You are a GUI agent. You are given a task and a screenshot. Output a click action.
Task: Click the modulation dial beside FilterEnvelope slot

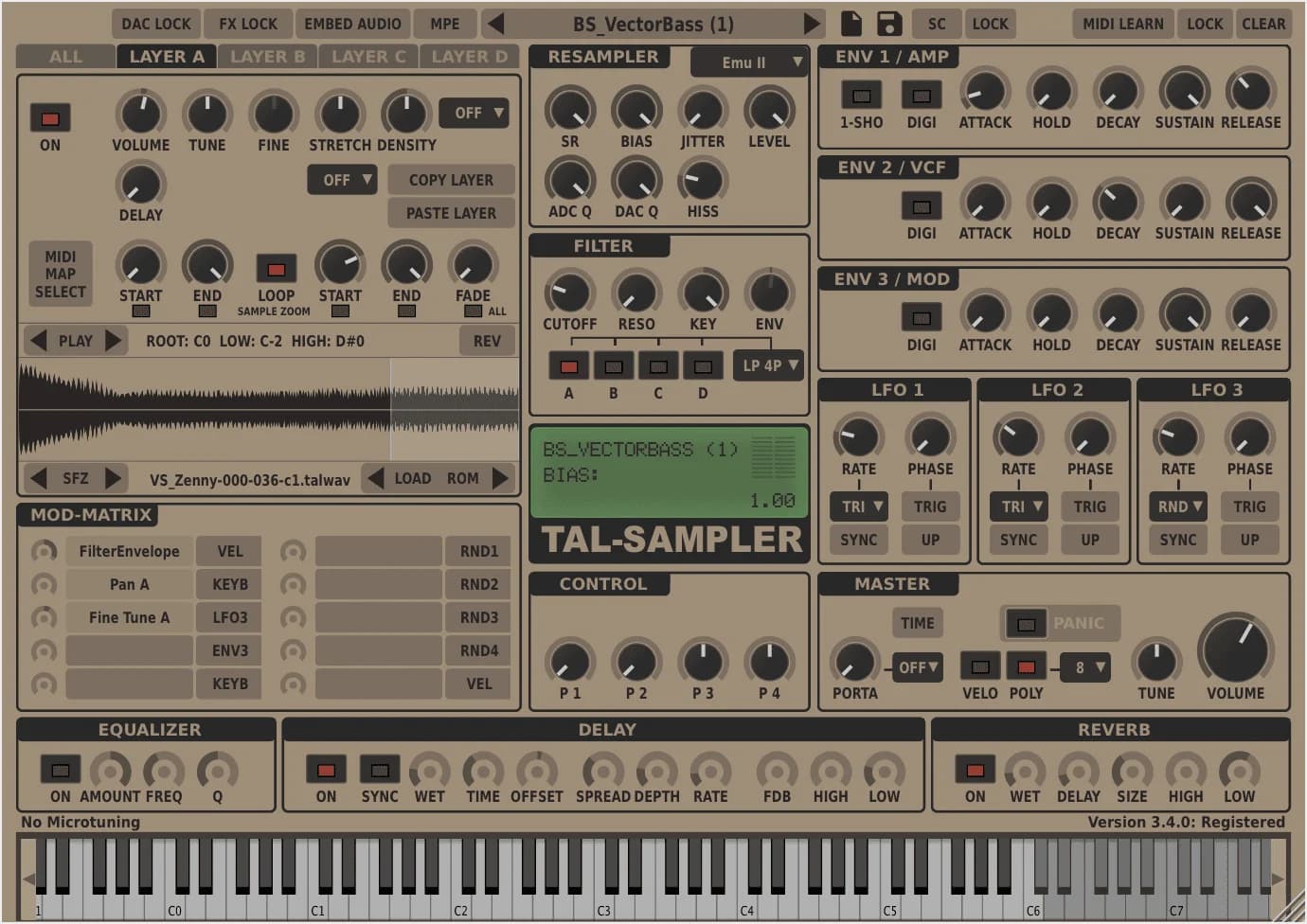click(44, 550)
